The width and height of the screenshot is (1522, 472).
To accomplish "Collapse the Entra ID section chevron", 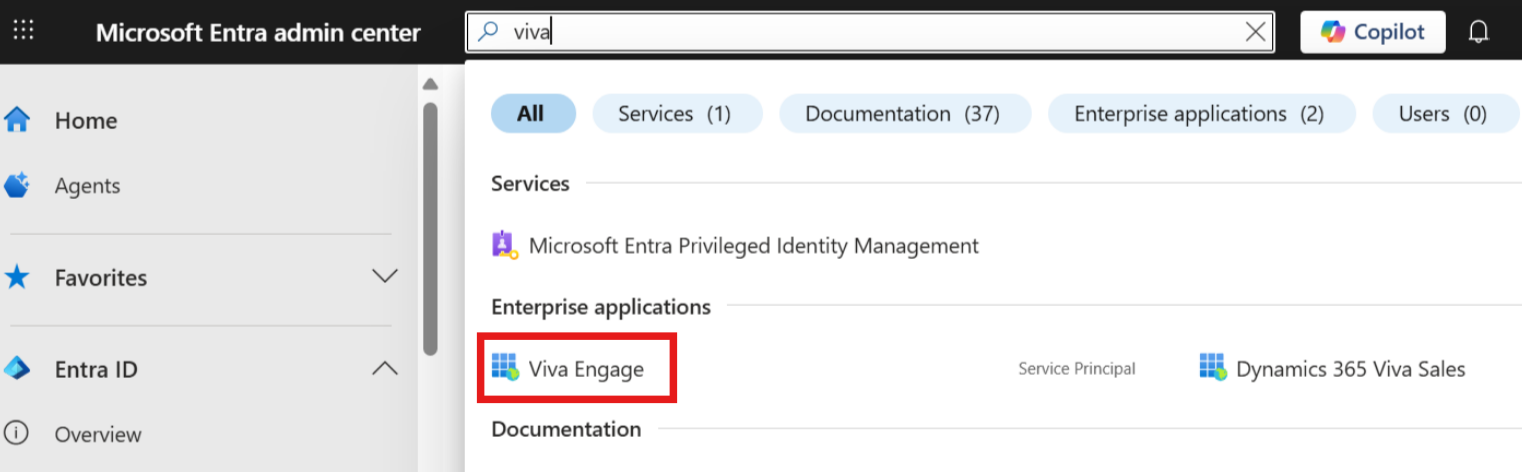I will pos(385,369).
